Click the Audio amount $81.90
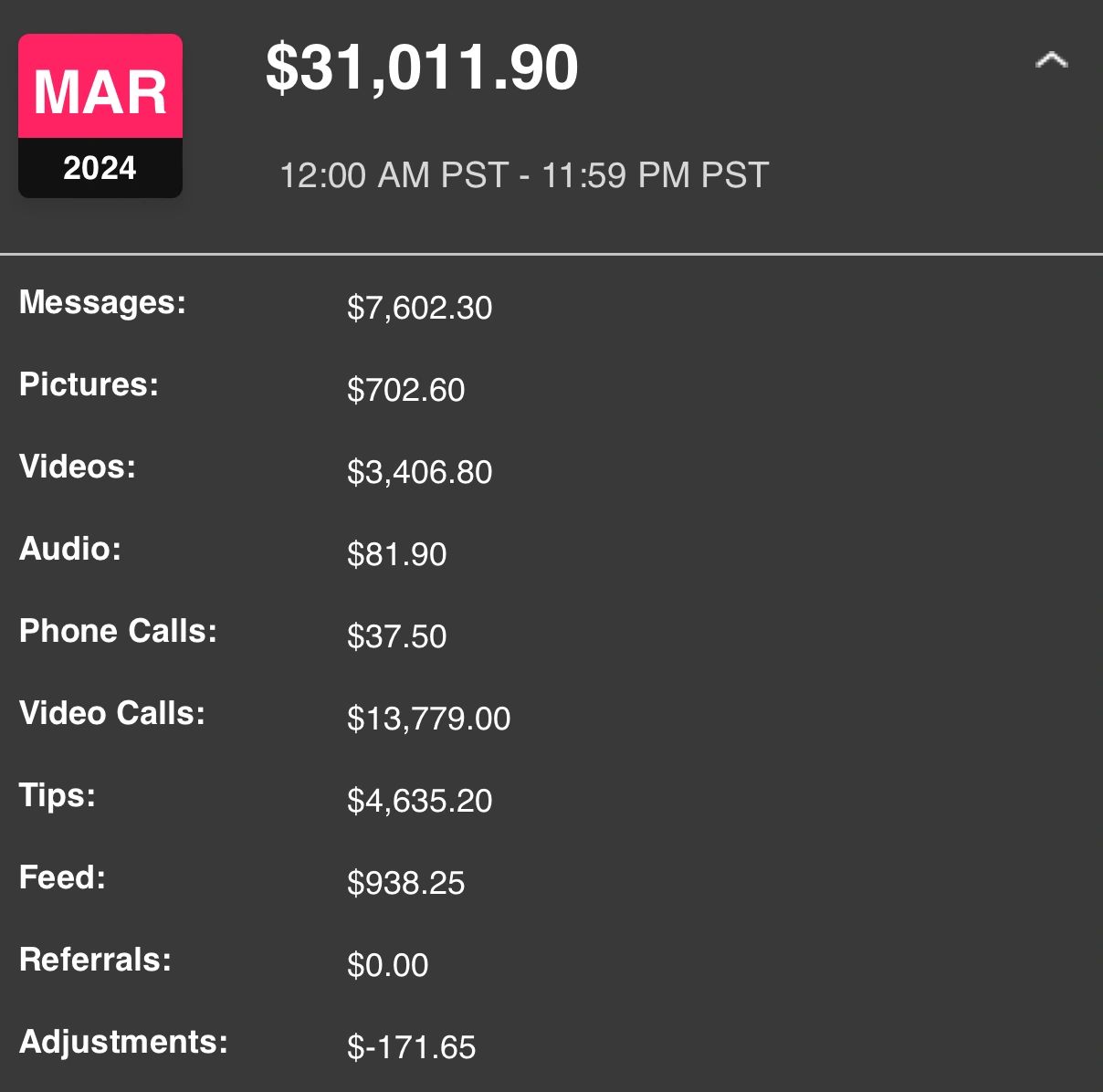This screenshot has width=1103, height=1092. 396,554
